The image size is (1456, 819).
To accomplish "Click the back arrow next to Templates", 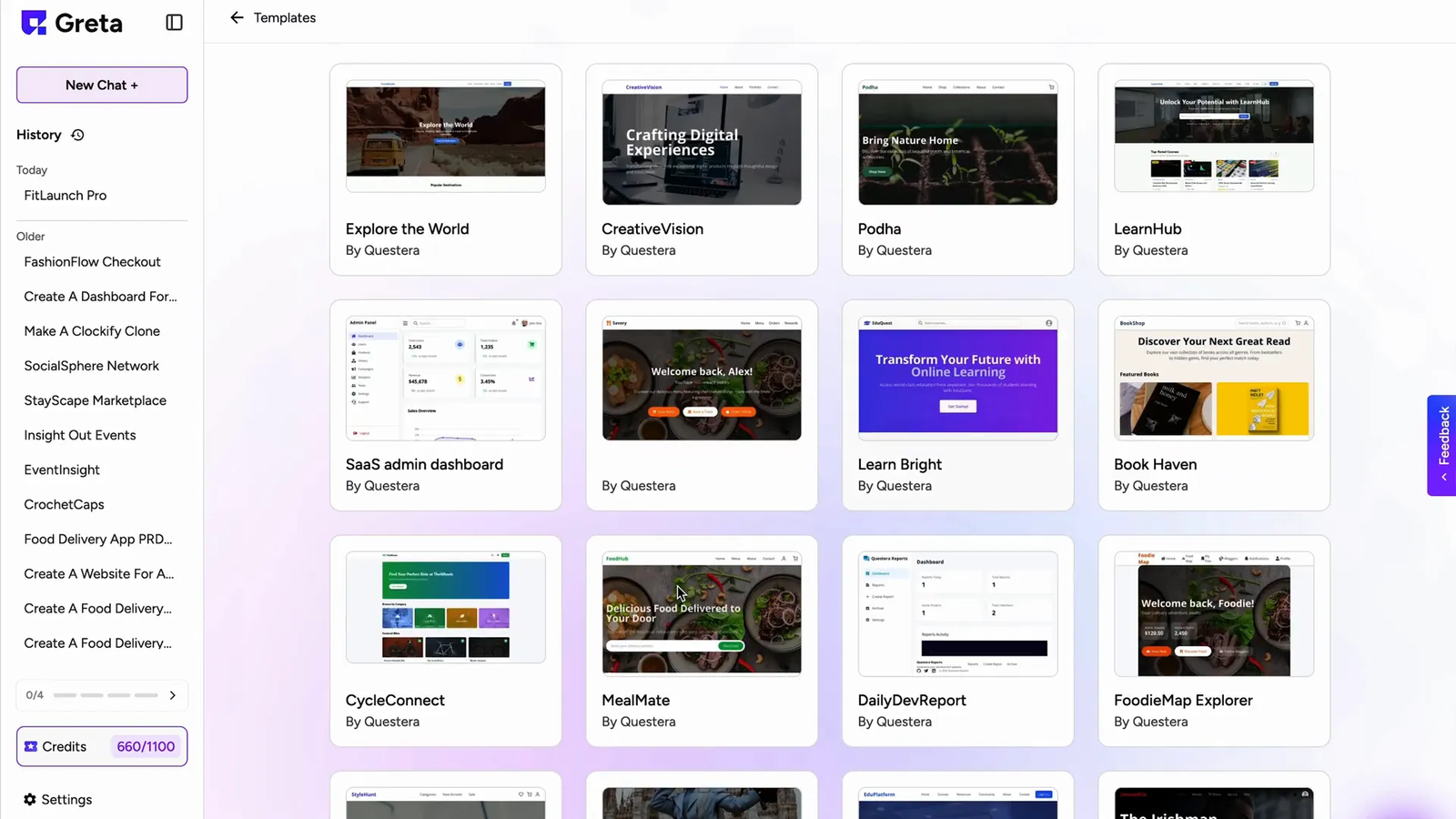I will [237, 17].
